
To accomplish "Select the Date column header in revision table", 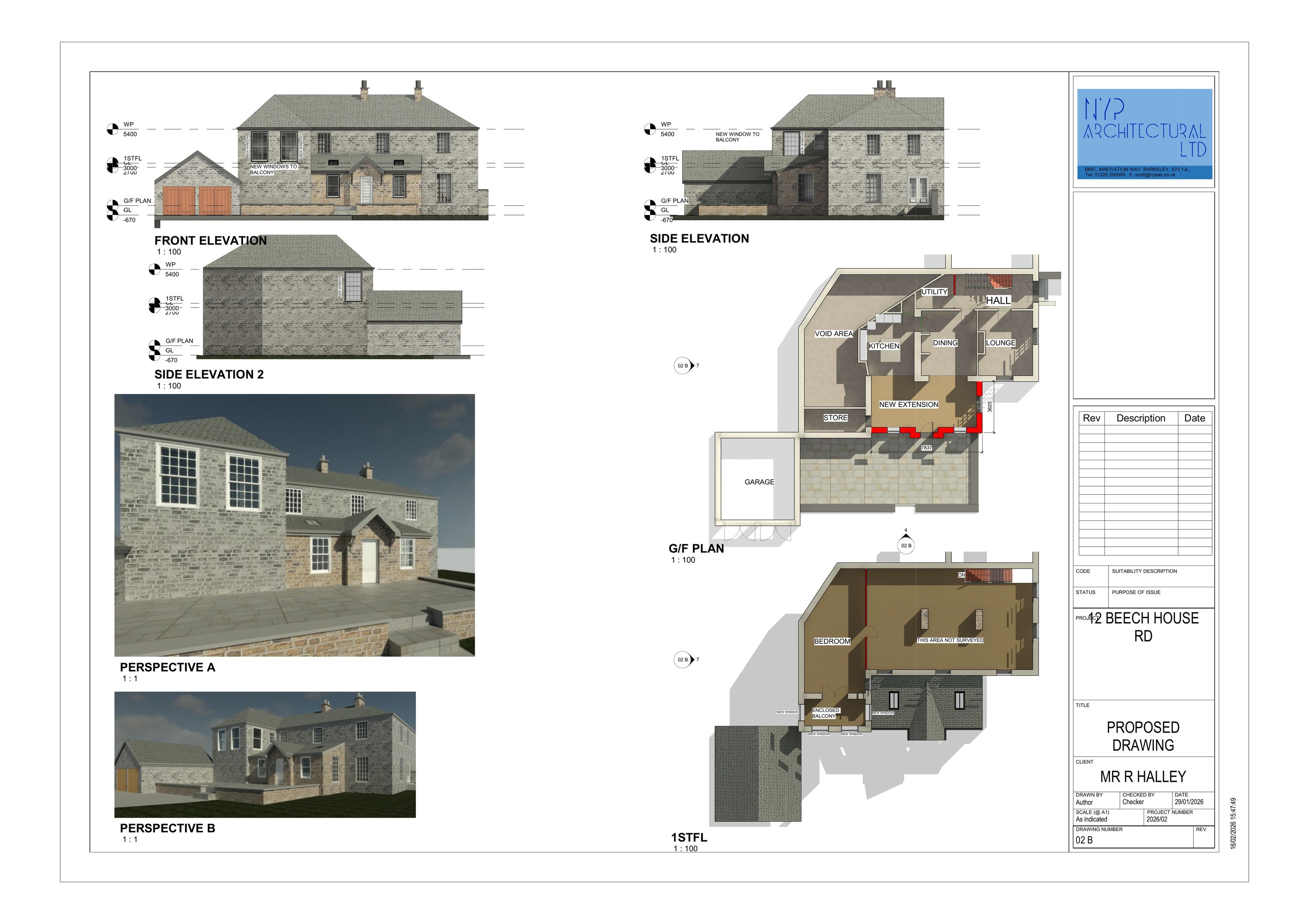I will [1194, 418].
